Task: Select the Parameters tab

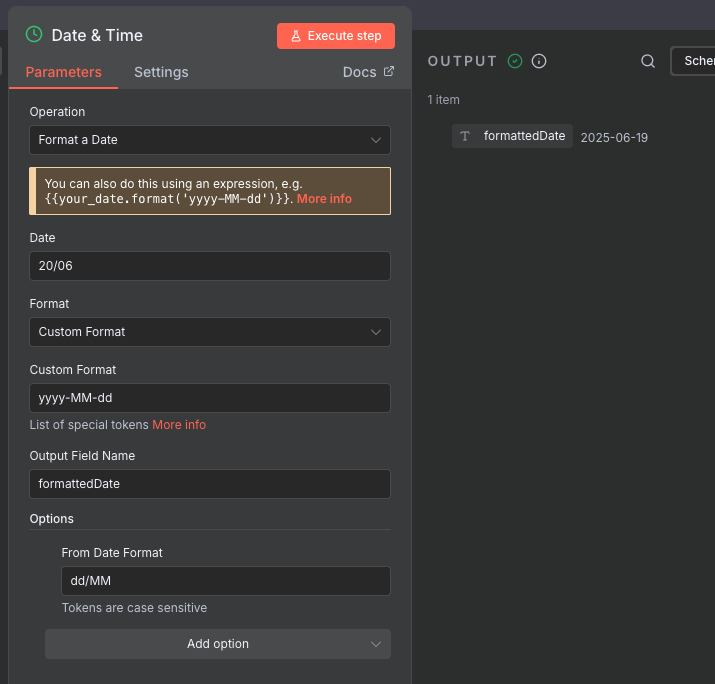Action: [63, 72]
